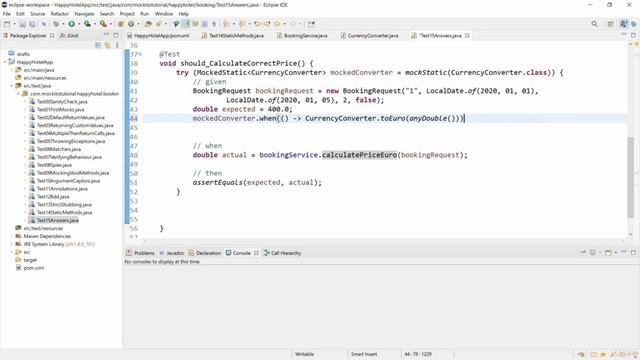Expand the src/main/java folder
The width and height of the screenshot is (640, 360).
(x=12, y=70)
